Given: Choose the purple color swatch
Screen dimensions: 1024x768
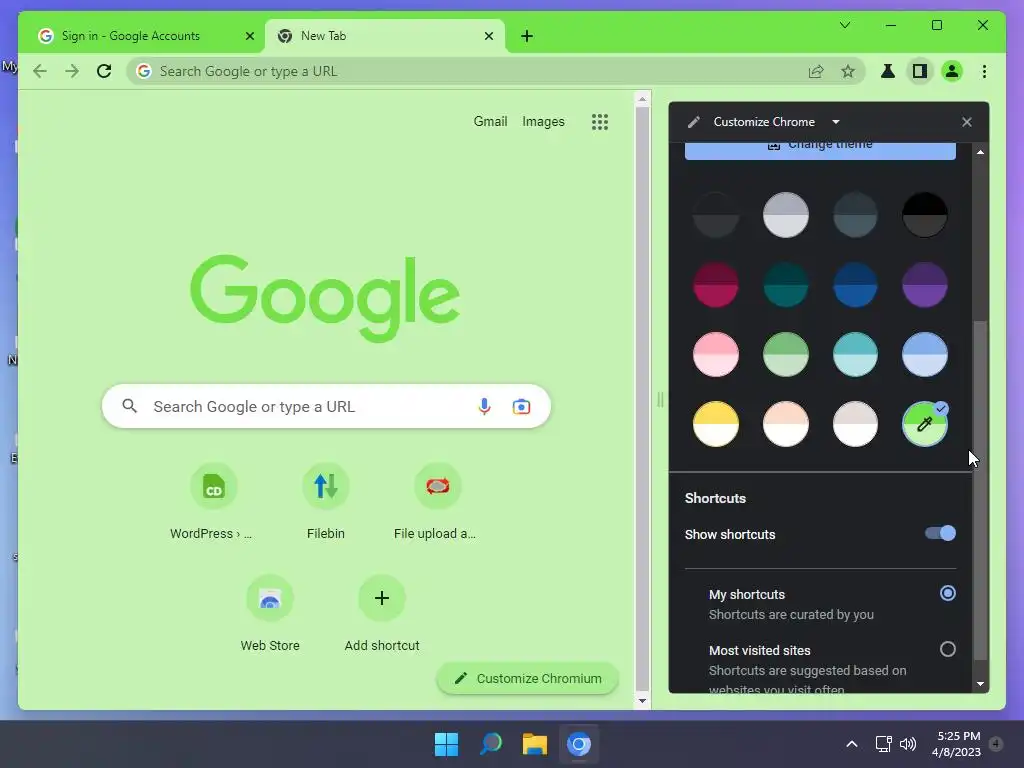Looking at the screenshot, I should pyautogui.click(x=925, y=285).
